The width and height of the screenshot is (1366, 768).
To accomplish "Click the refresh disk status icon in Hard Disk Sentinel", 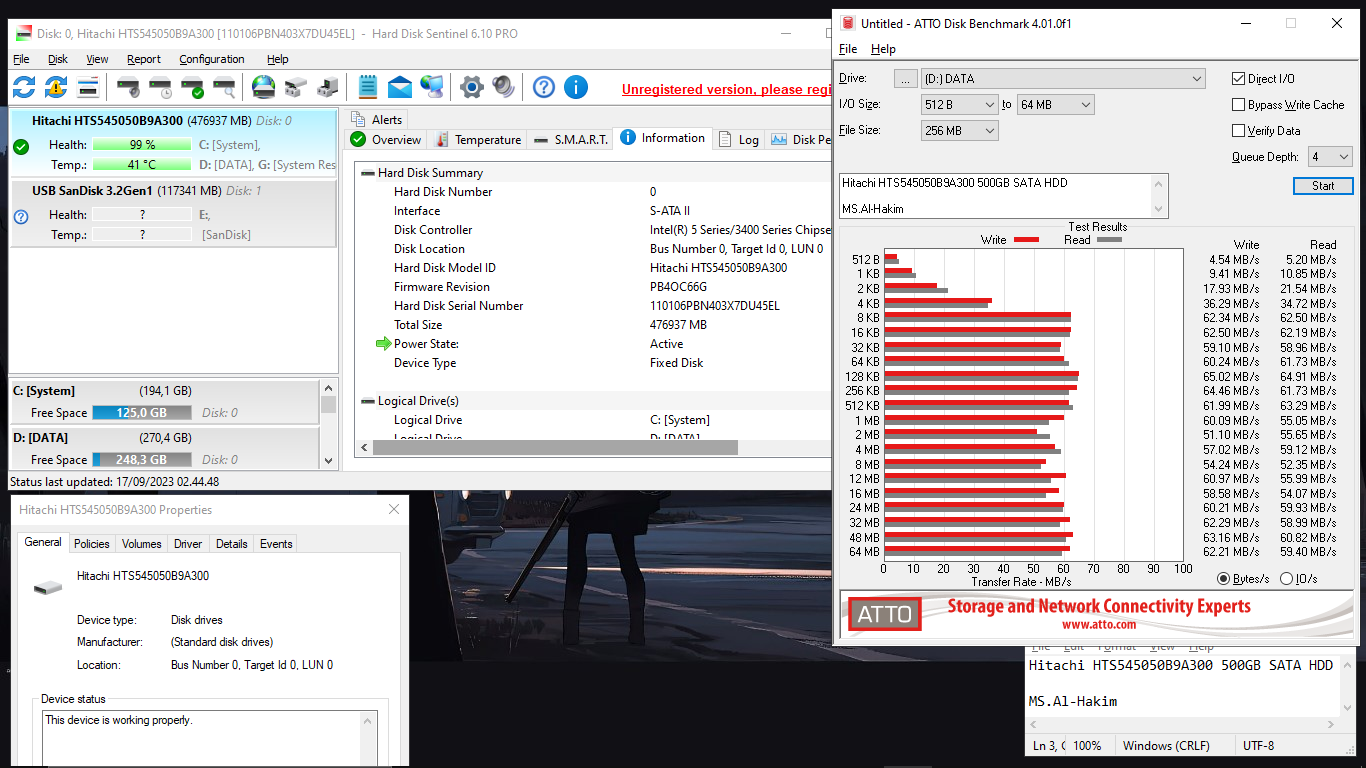I will click(x=24, y=87).
